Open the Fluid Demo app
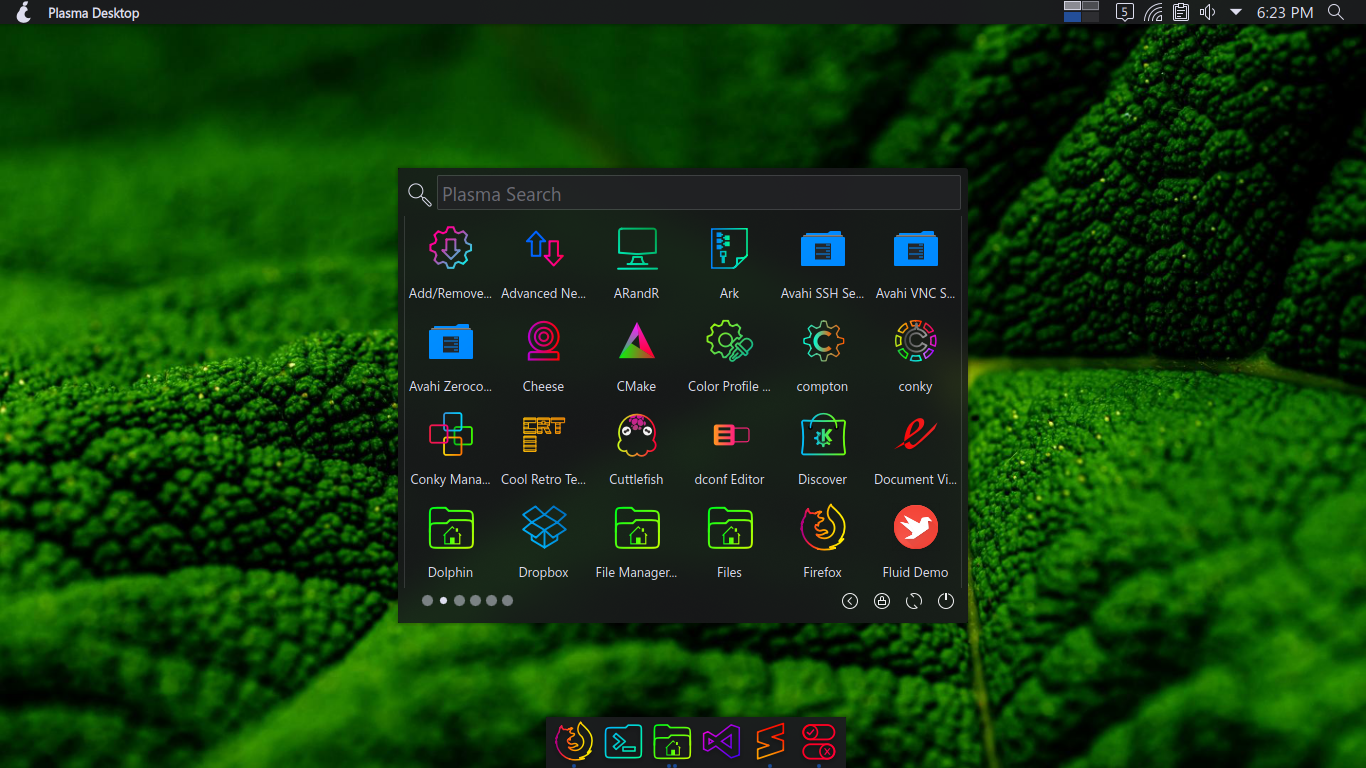Screen dimensions: 1366x768 (916, 527)
